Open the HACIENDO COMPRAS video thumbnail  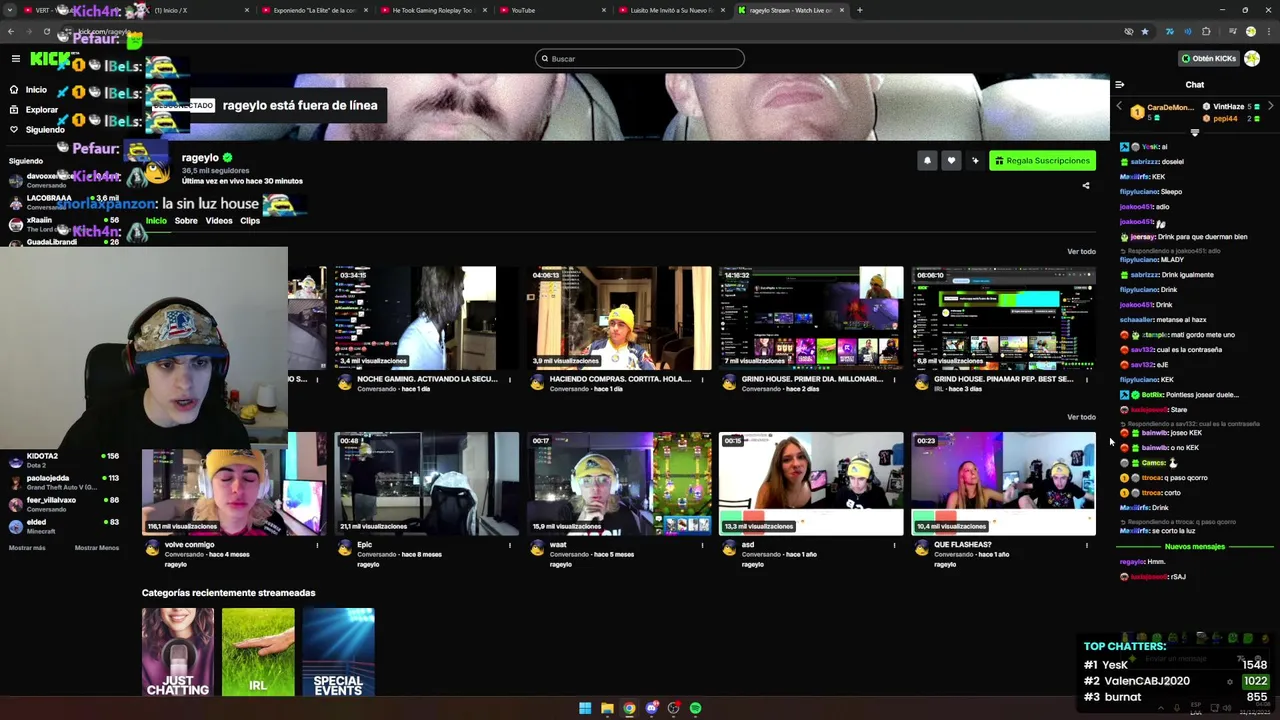(x=619, y=318)
